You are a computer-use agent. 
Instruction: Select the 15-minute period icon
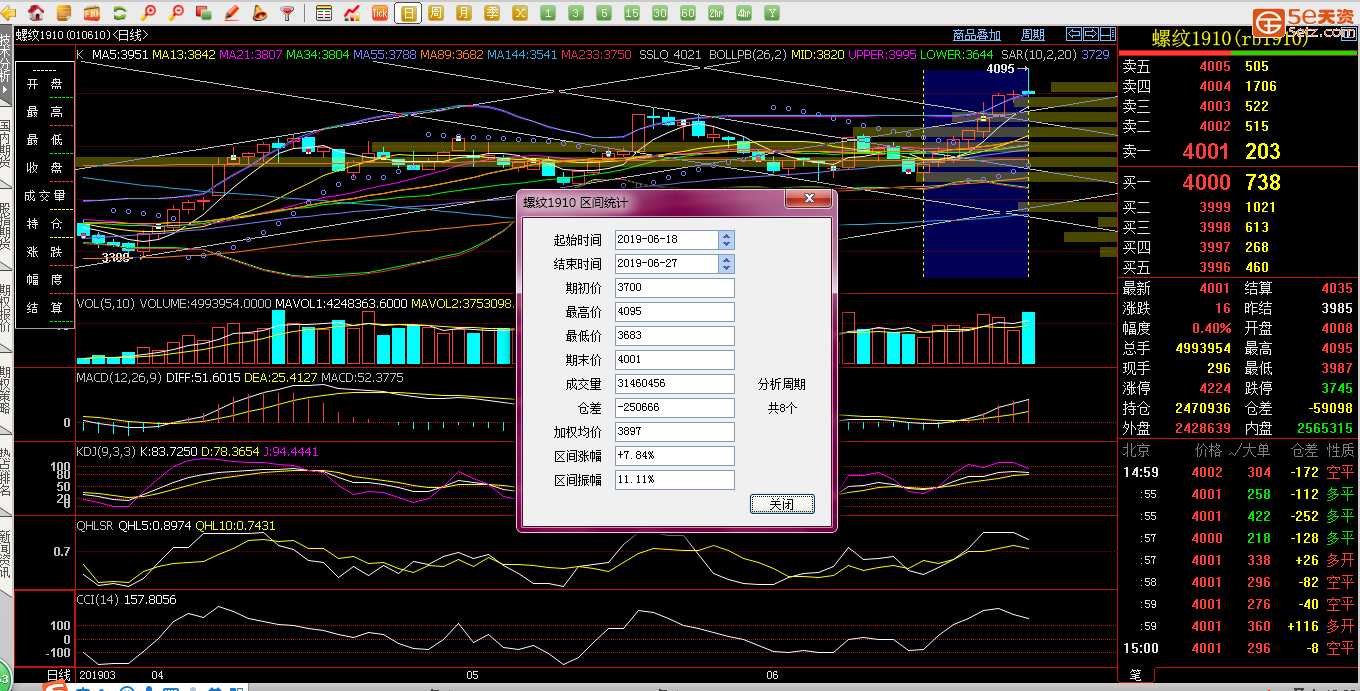[632, 13]
